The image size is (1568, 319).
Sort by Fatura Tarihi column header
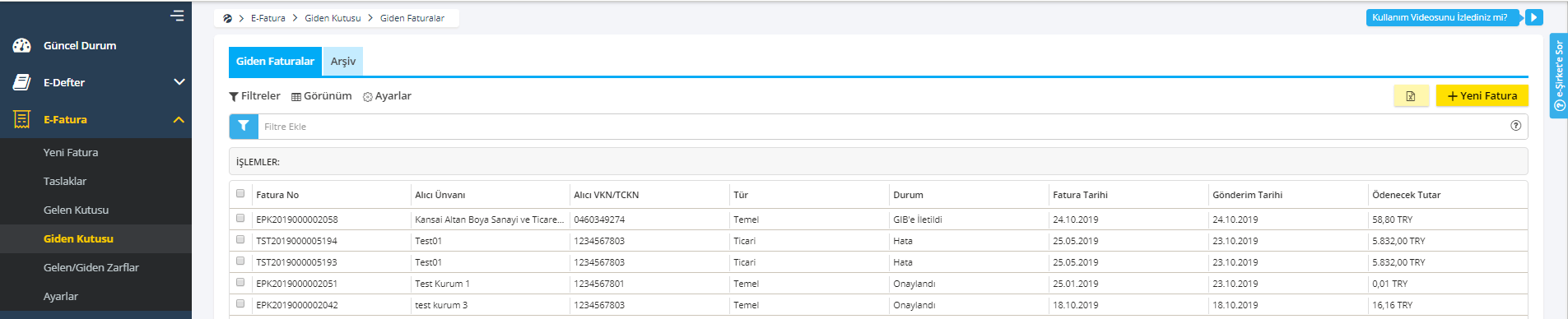tap(1080, 195)
